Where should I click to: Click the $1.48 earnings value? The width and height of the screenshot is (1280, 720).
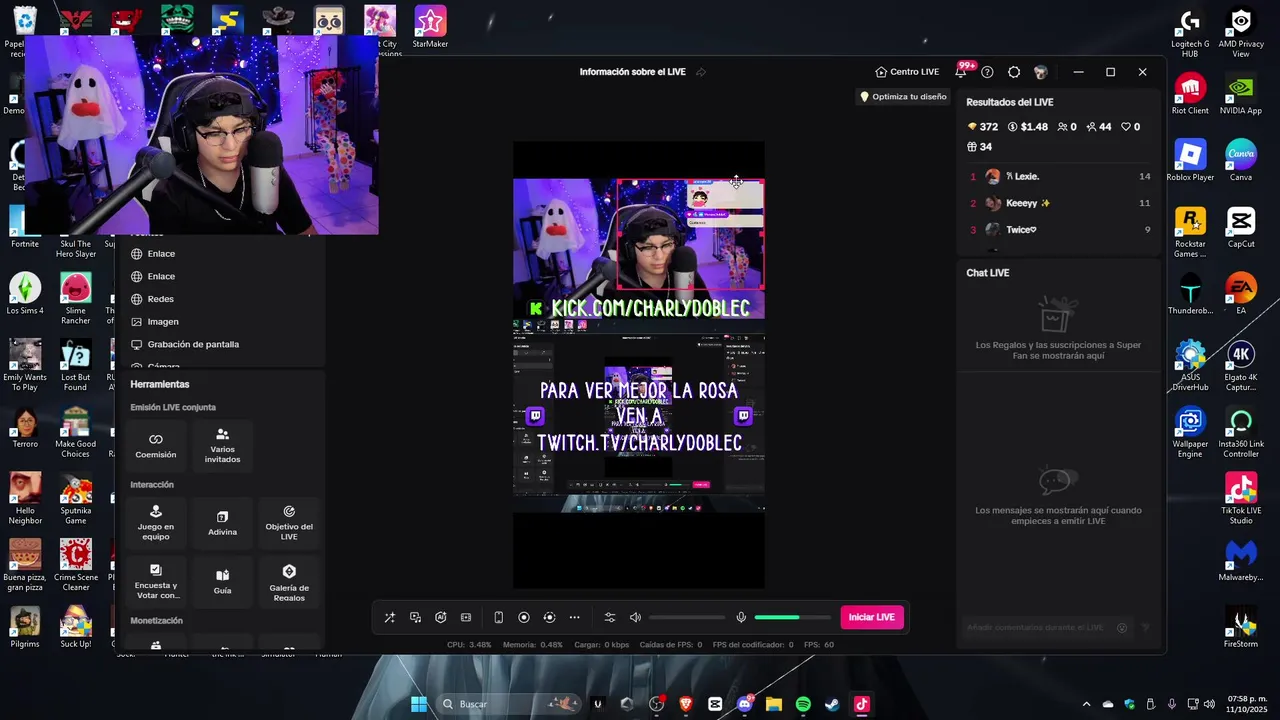click(x=1028, y=127)
